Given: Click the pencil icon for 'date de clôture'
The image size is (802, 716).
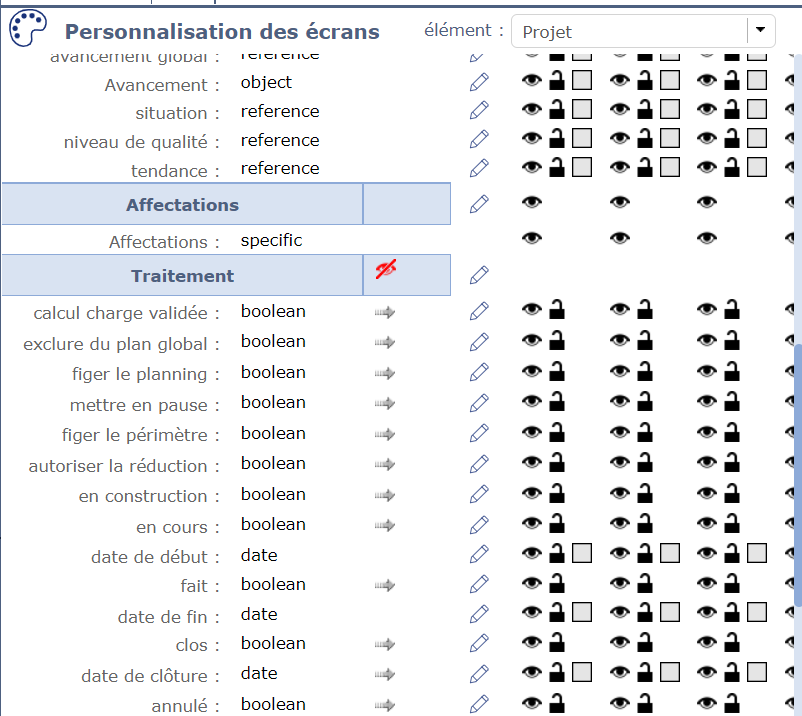Looking at the screenshot, I should pos(479,673).
